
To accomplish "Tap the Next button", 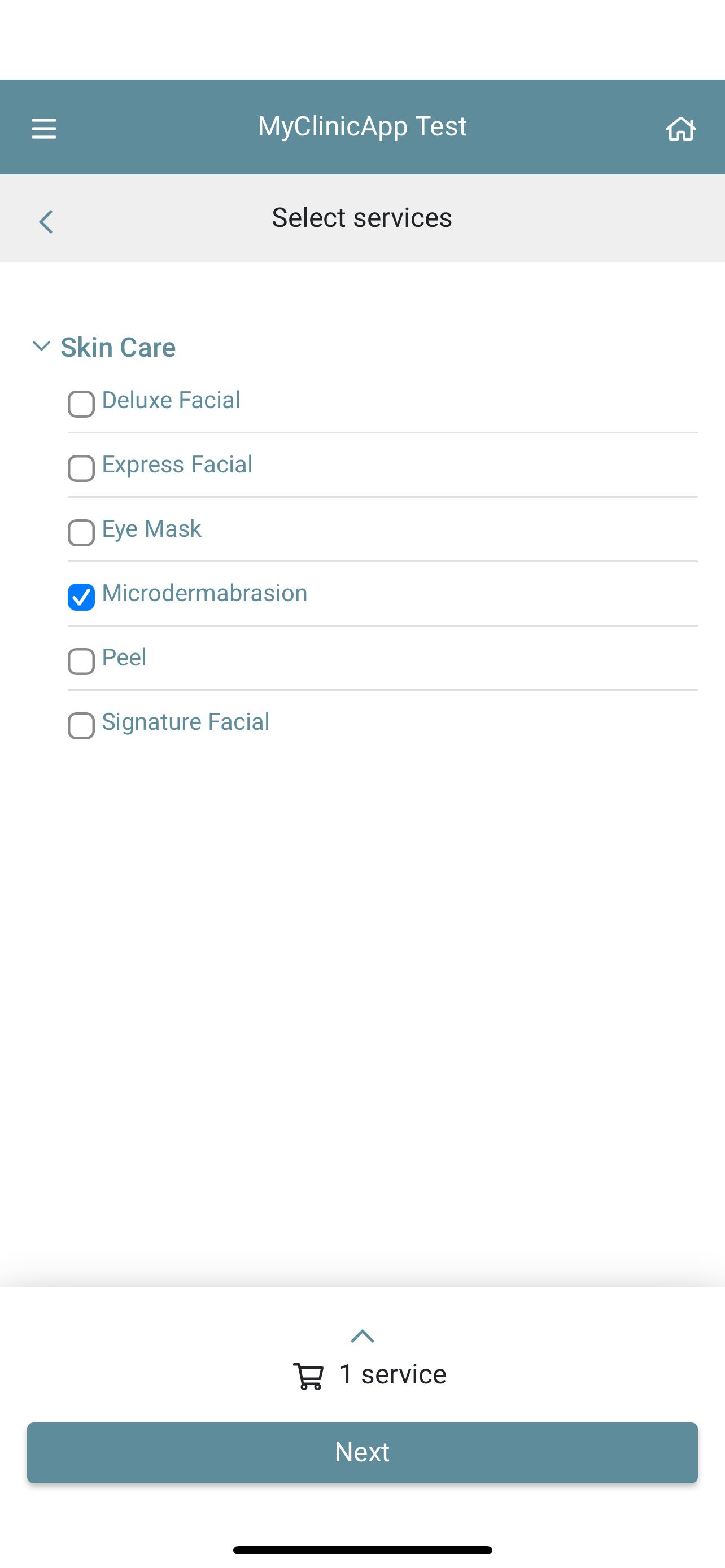I will 362,1452.
